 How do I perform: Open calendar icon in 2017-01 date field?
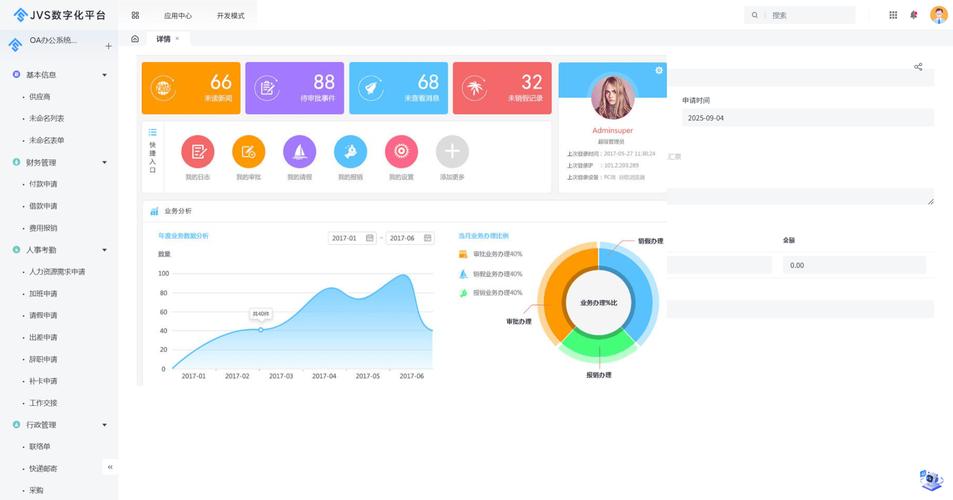370,238
